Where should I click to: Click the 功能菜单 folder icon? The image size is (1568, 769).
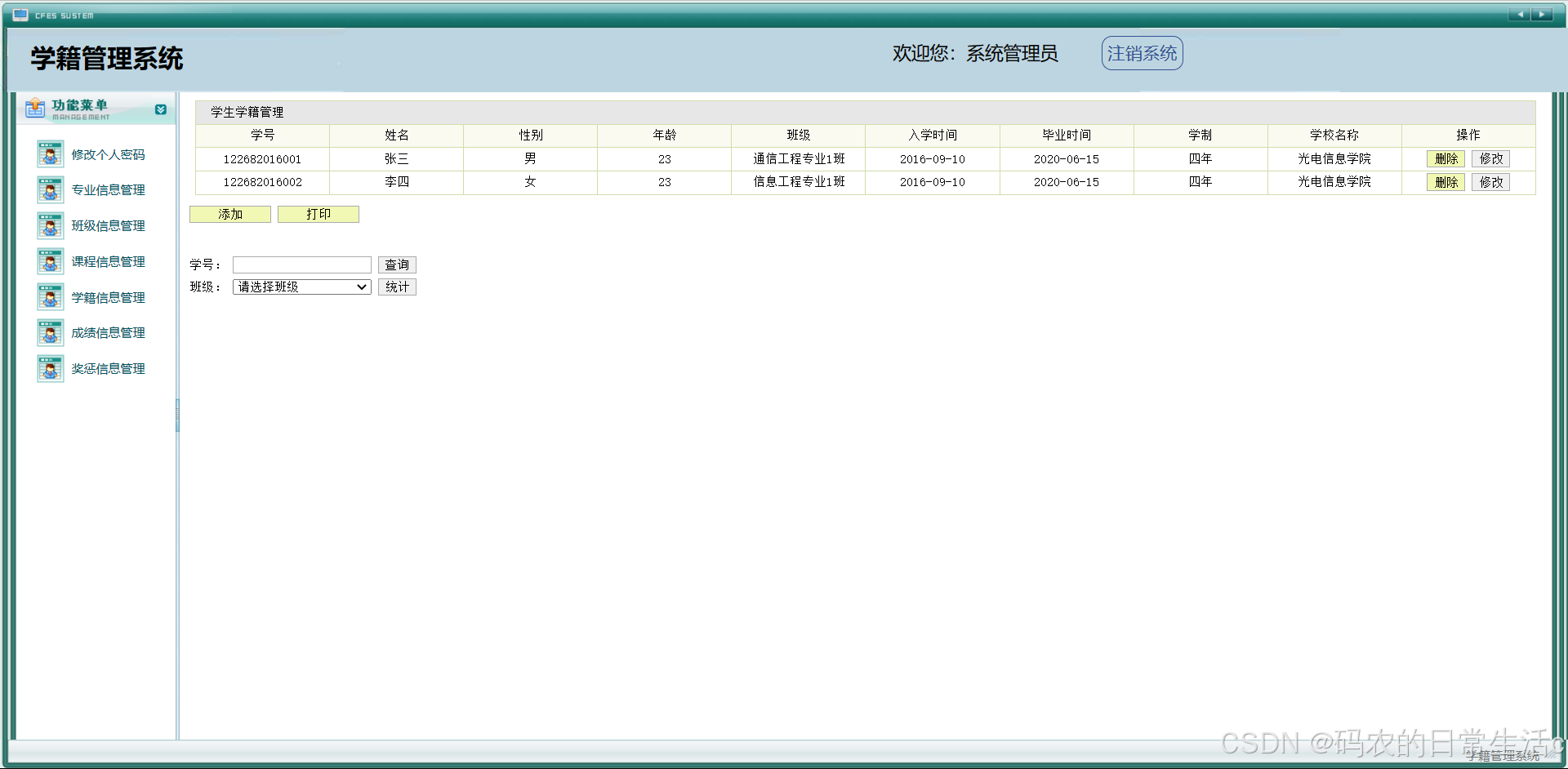(34, 107)
